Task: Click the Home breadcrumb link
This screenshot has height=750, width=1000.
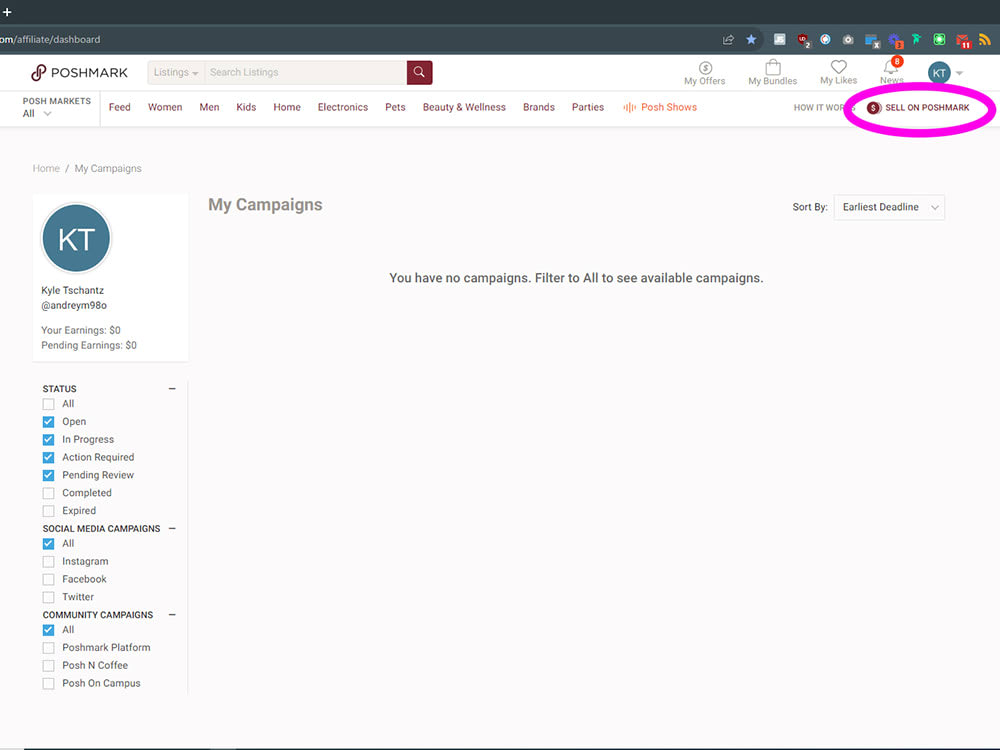Action: pos(46,168)
